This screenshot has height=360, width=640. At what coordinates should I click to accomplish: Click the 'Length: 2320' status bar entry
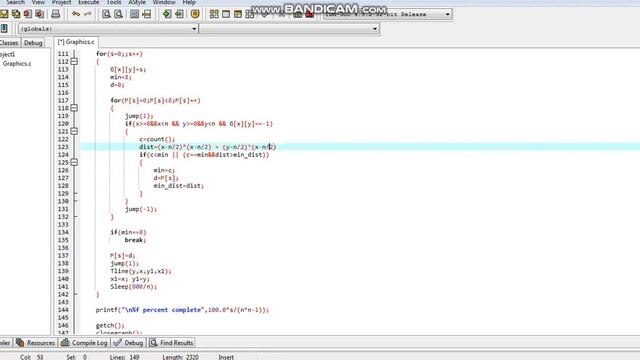coord(180,357)
